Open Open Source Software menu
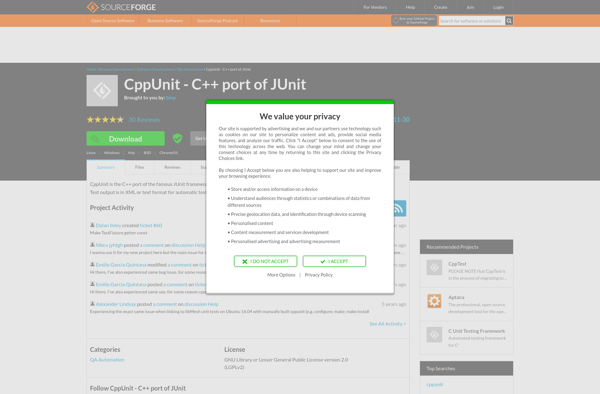The height and width of the screenshot is (394, 600). point(112,21)
